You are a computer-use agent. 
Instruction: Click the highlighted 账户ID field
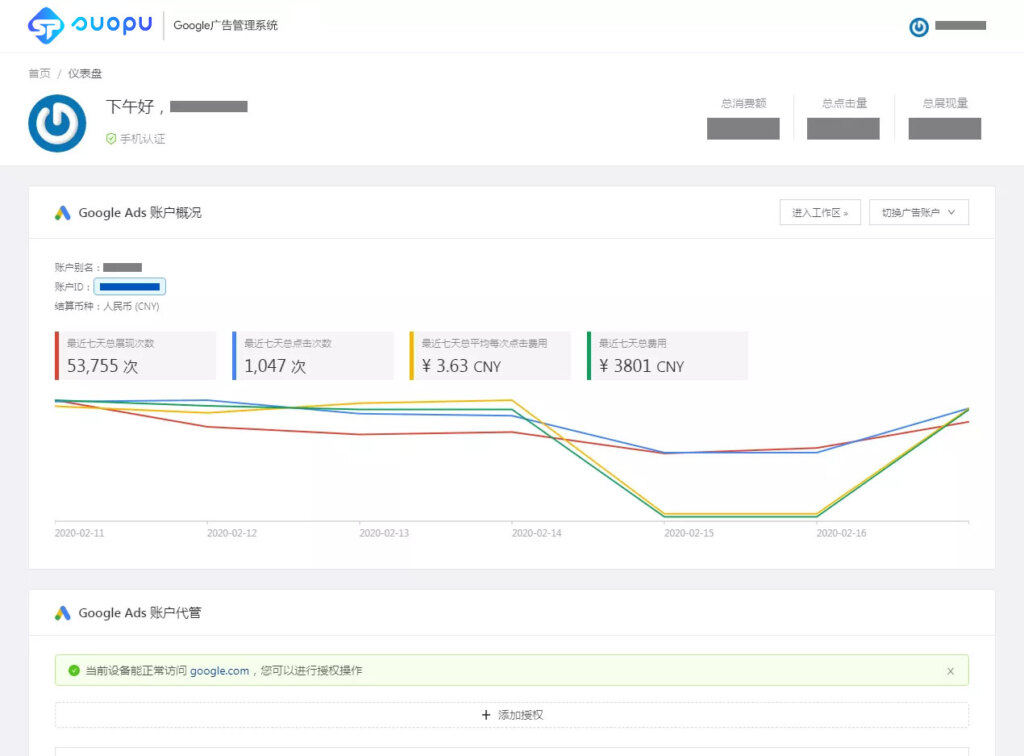point(132,286)
